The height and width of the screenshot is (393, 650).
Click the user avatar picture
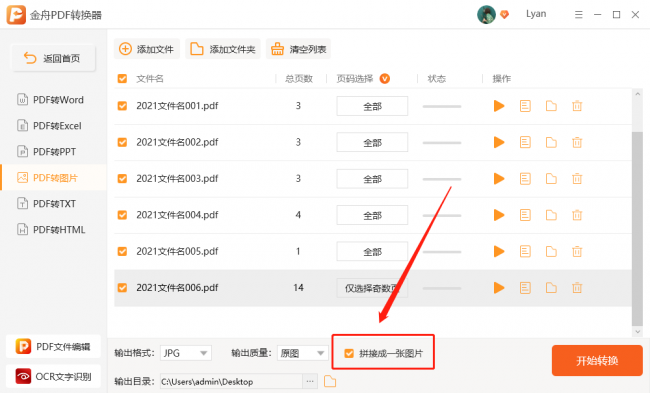486,15
